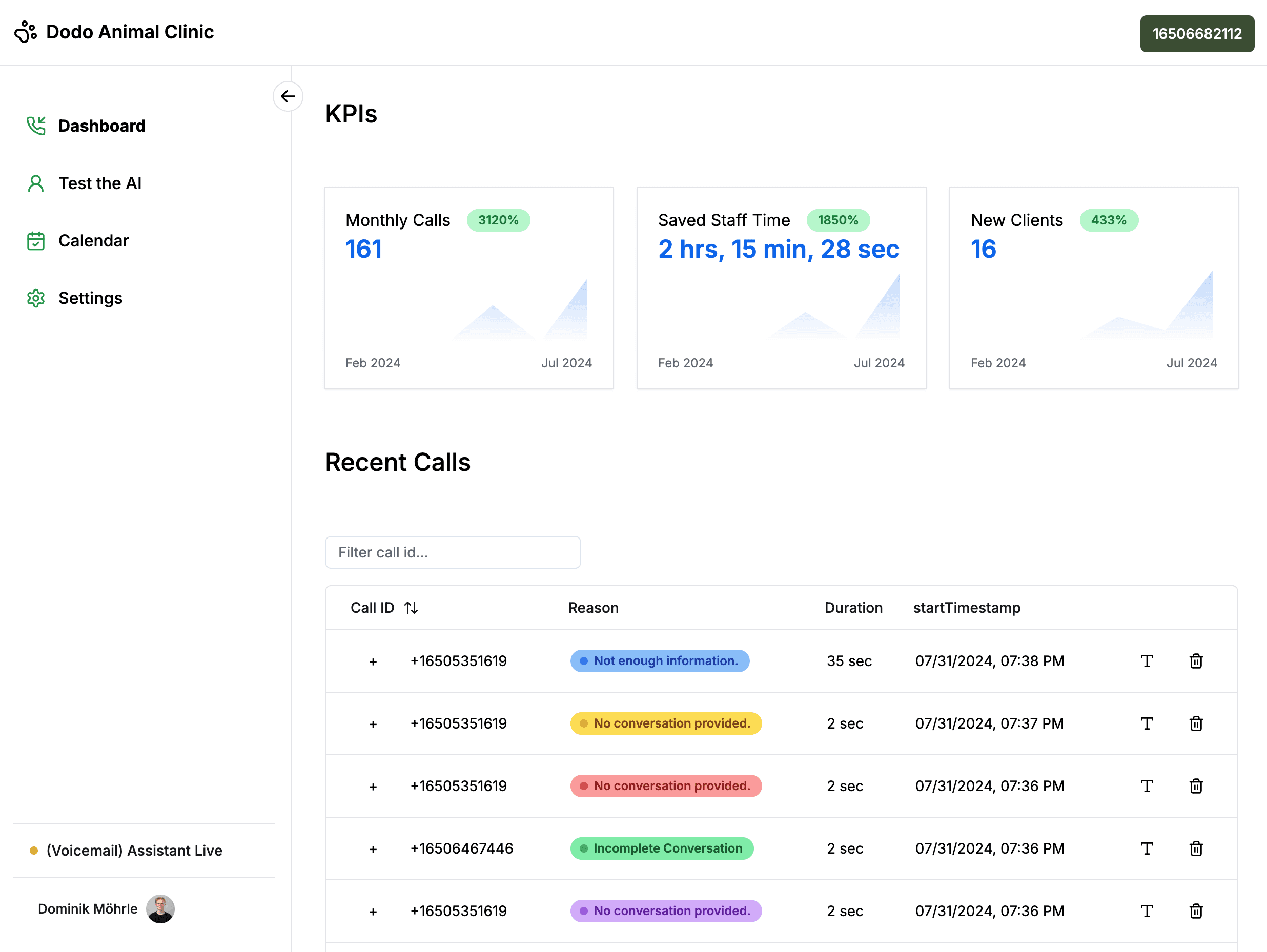The height and width of the screenshot is (952, 1267).
Task: Expand the 35 sec call row
Action: 373,662
